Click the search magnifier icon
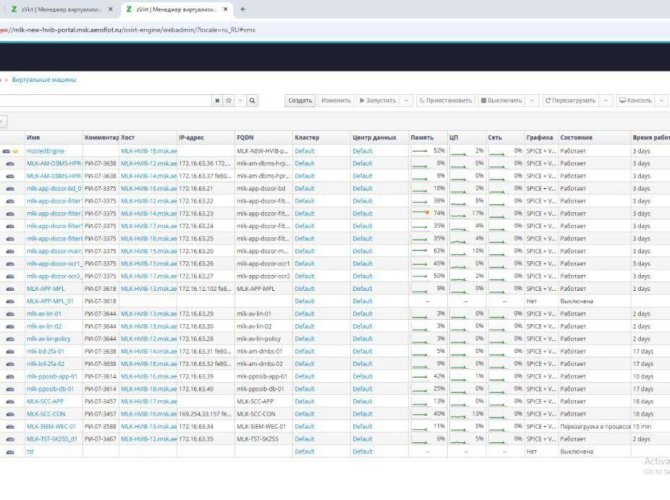Screen dimensions: 670x500 point(253,101)
